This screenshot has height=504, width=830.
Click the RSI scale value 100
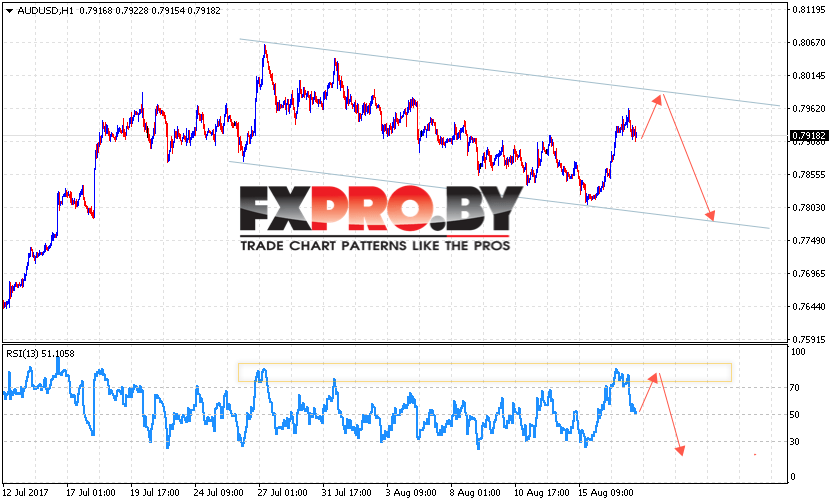798,352
